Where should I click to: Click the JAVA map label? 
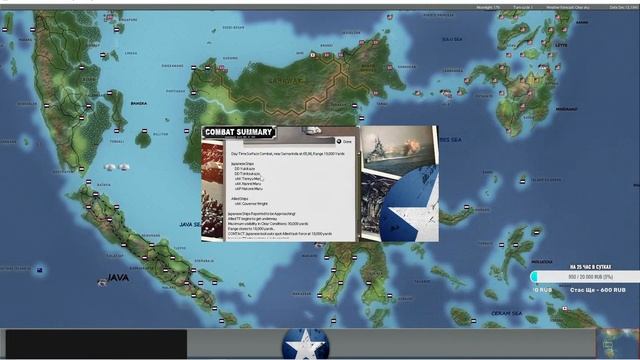118,278
